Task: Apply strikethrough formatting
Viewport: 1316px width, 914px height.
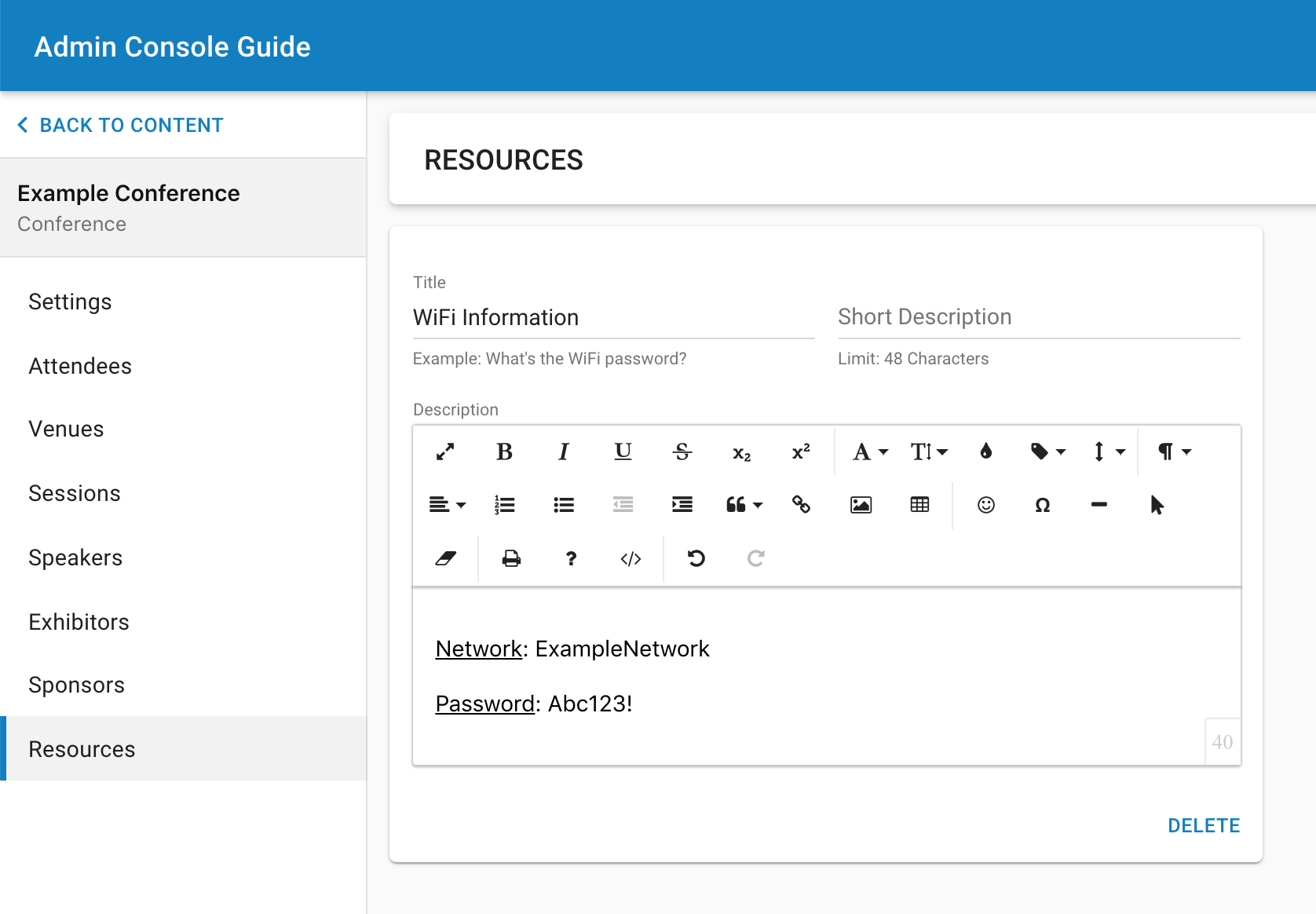Action: 682,452
